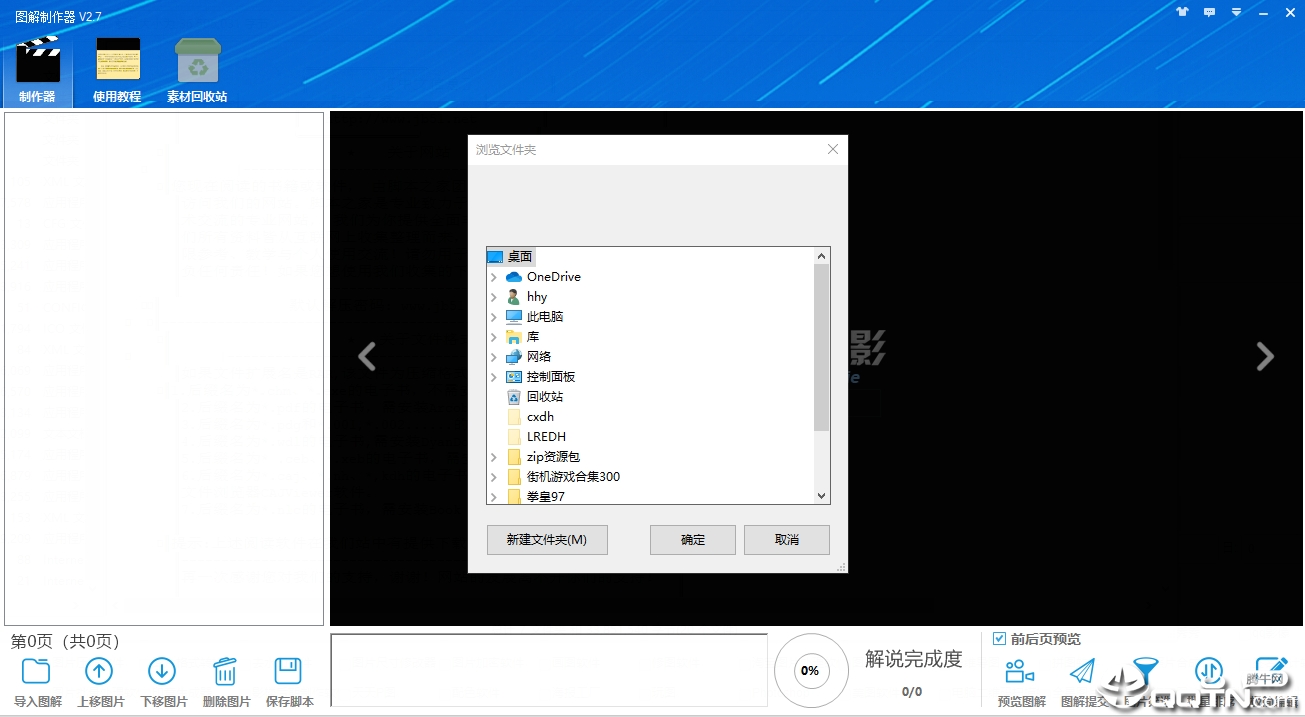Expand the OneDrive tree node

click(492, 276)
